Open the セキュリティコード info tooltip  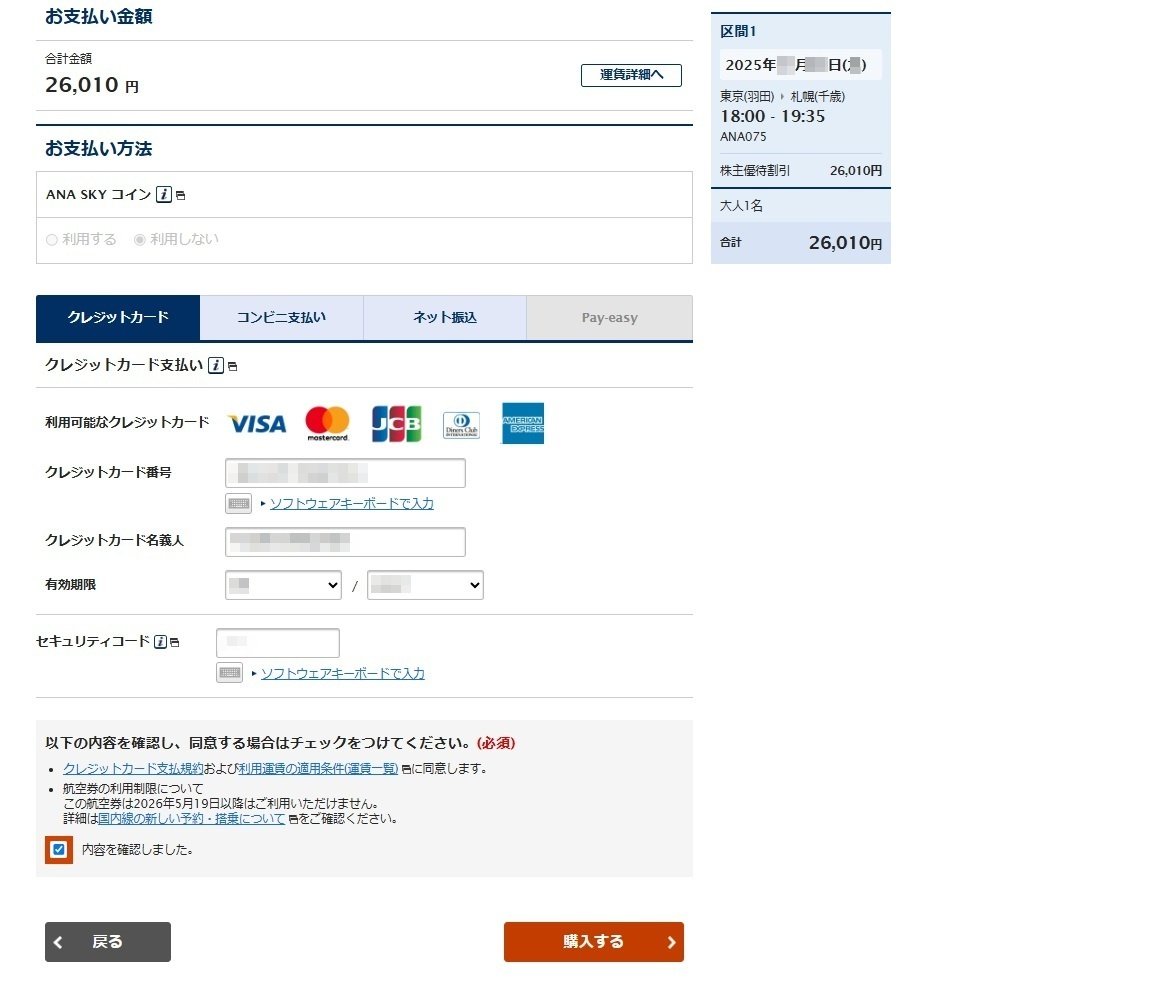pos(159,642)
